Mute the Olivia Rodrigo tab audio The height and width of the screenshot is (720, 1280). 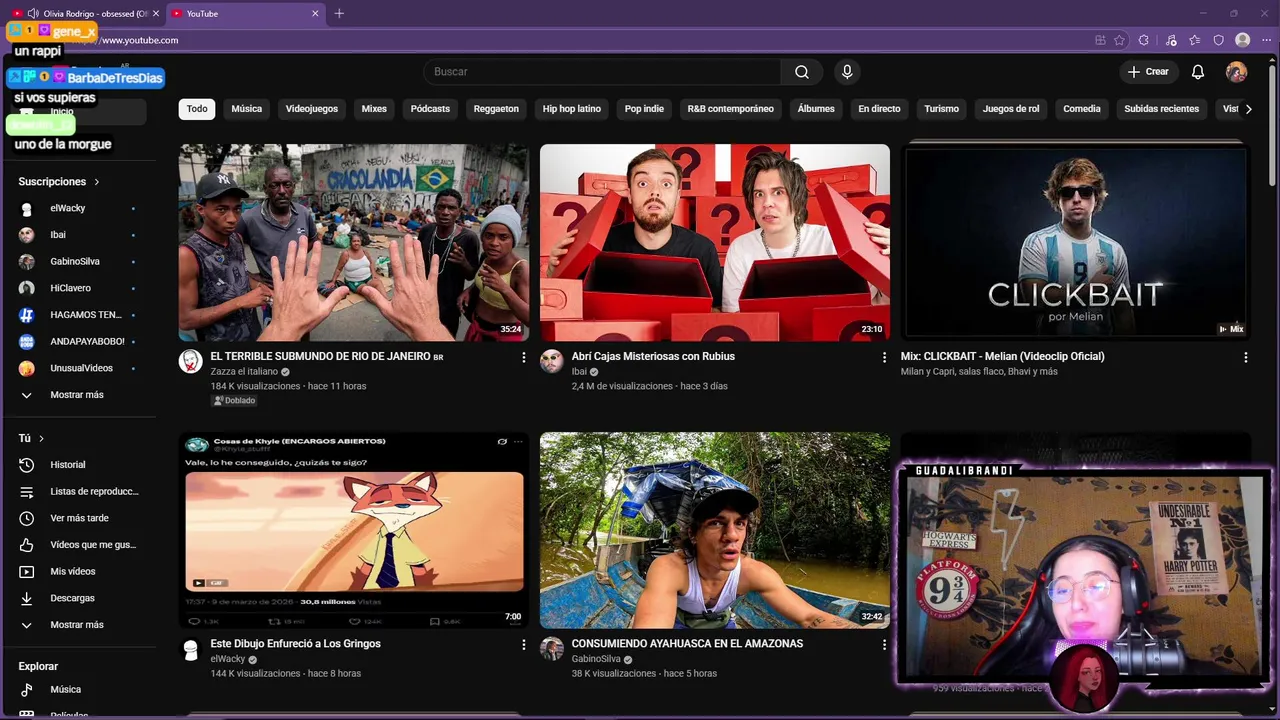pyautogui.click(x=33, y=13)
